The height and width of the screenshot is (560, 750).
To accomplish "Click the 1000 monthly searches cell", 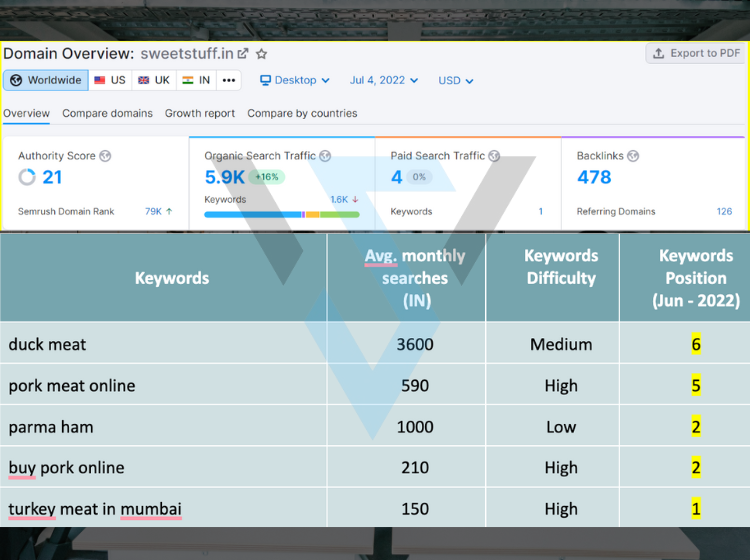I will click(x=406, y=427).
